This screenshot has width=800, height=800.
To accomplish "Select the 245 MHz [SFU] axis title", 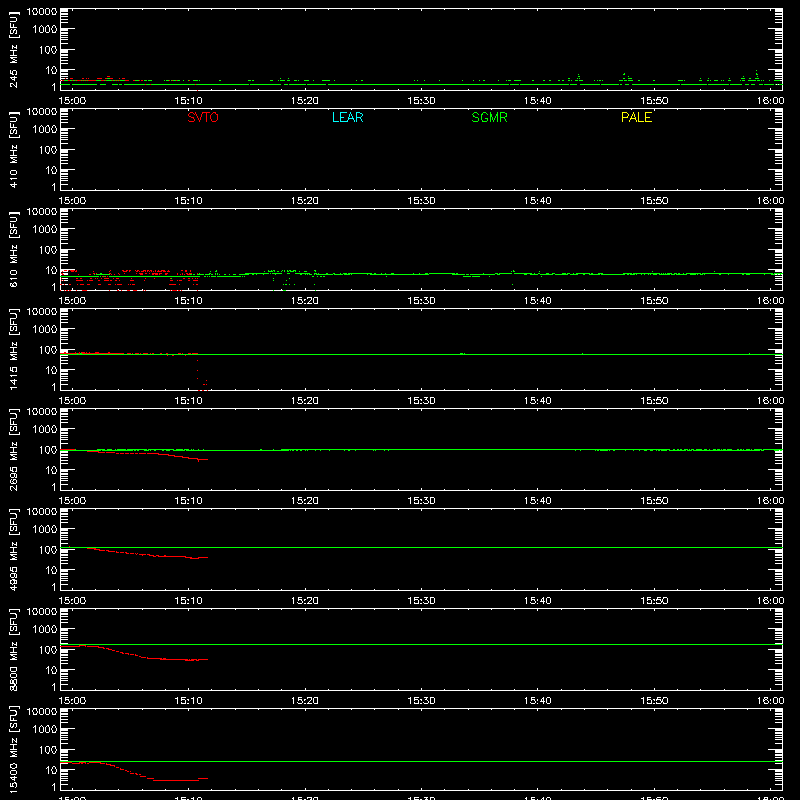I will (x=13, y=49).
